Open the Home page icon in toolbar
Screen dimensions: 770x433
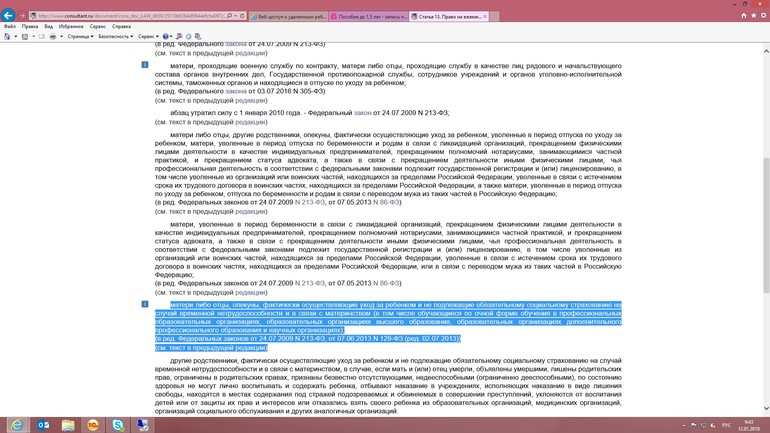point(745,16)
